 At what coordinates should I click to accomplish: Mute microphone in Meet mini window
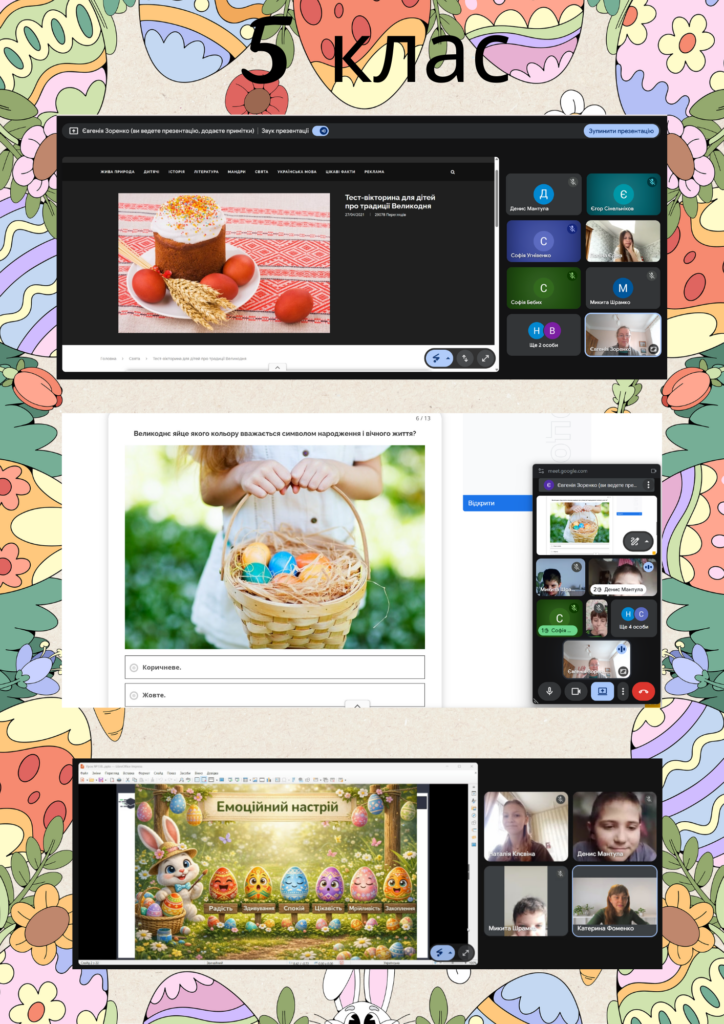549,690
